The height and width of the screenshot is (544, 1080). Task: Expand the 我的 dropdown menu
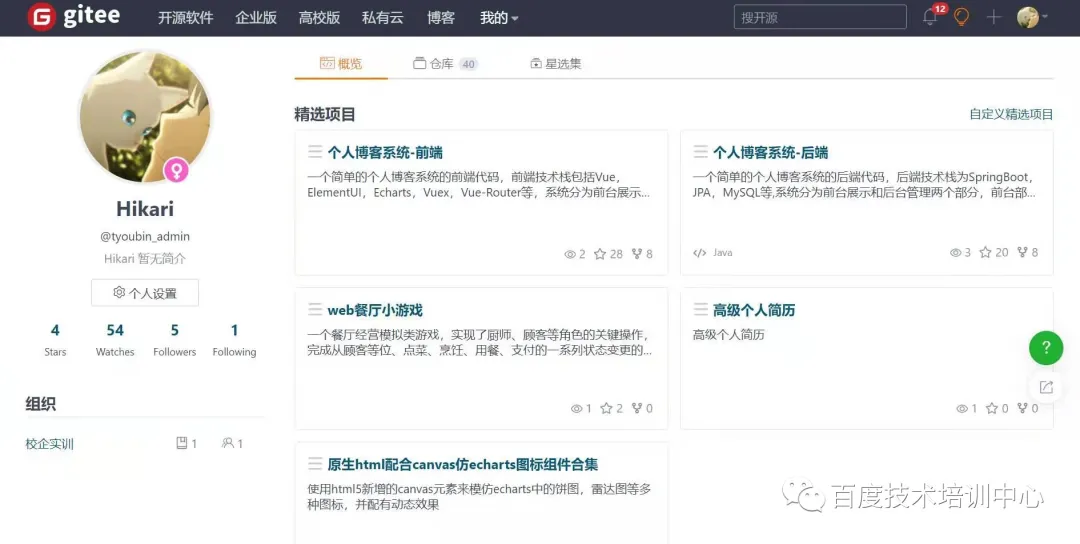[499, 18]
